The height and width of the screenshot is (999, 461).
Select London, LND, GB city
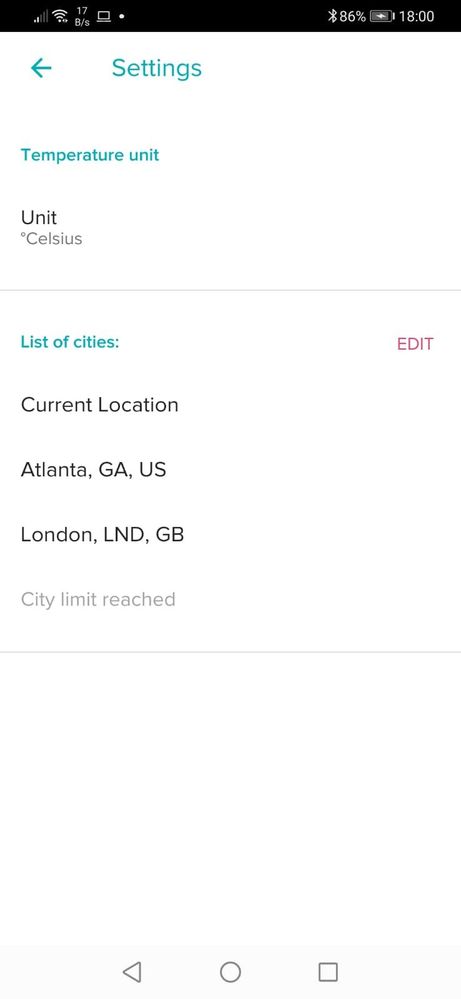click(x=230, y=534)
